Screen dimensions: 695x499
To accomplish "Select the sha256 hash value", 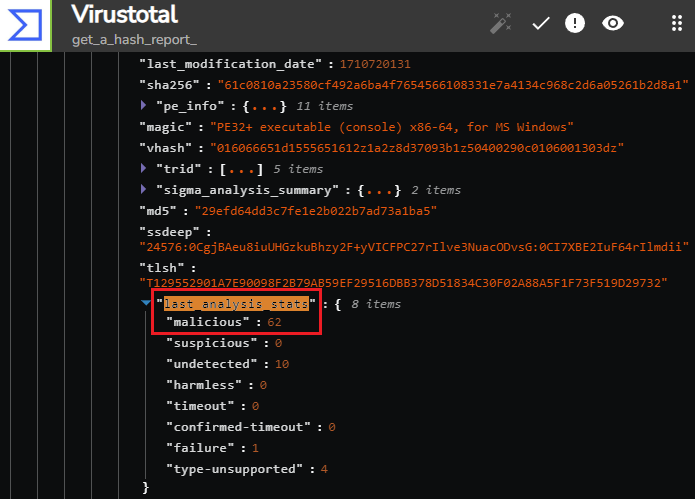I will [x=453, y=85].
